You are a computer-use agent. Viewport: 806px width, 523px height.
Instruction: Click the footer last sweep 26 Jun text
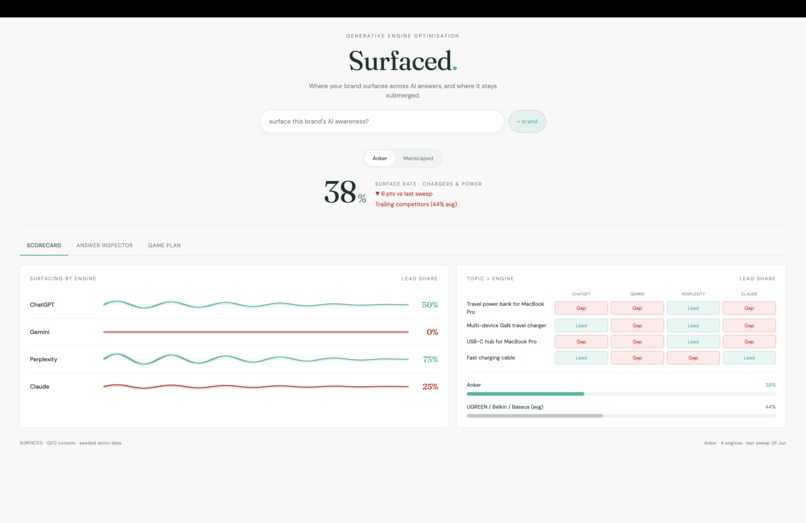745,443
